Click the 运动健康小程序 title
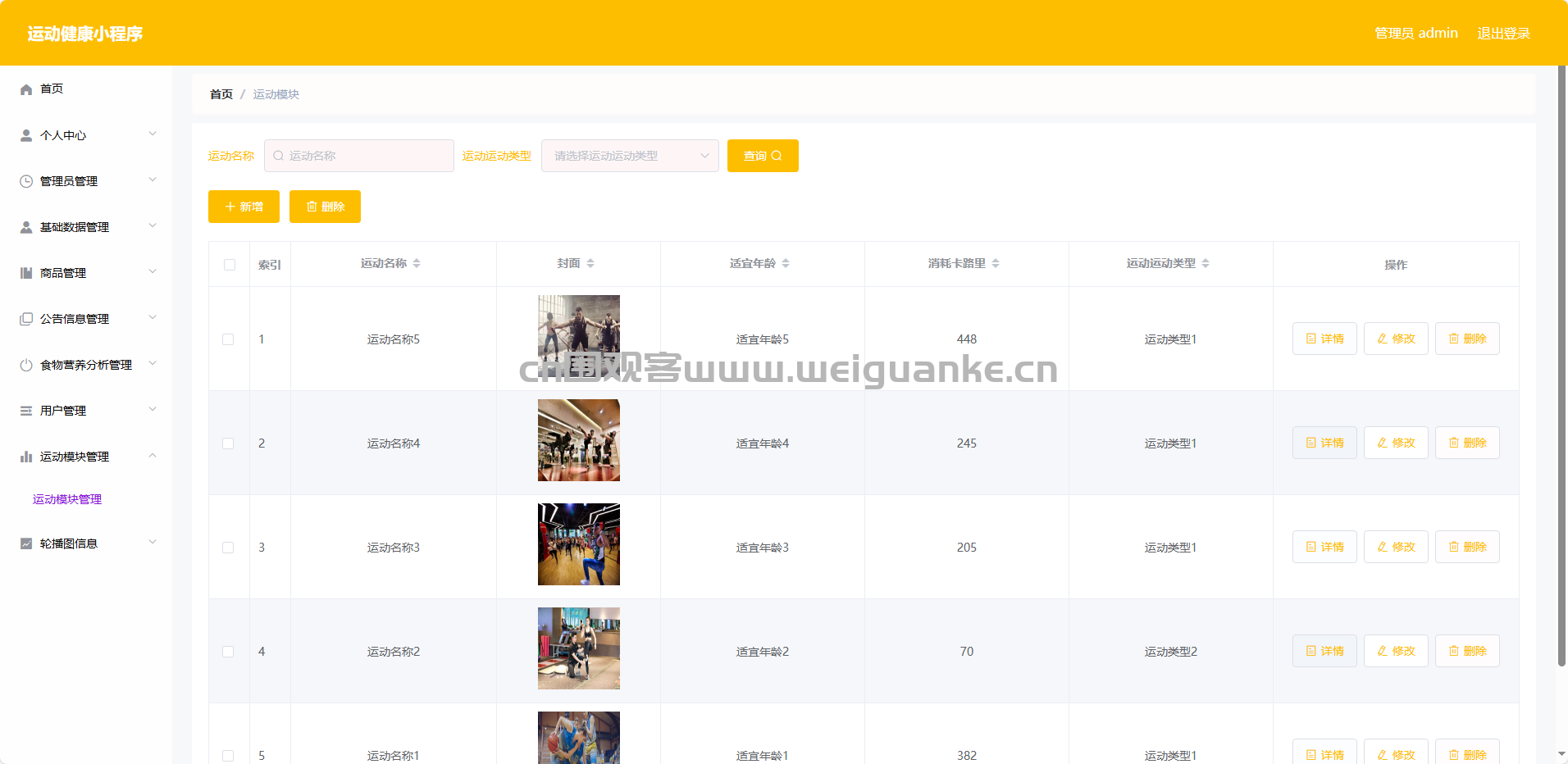Viewport: 1568px width, 764px height. pos(85,34)
